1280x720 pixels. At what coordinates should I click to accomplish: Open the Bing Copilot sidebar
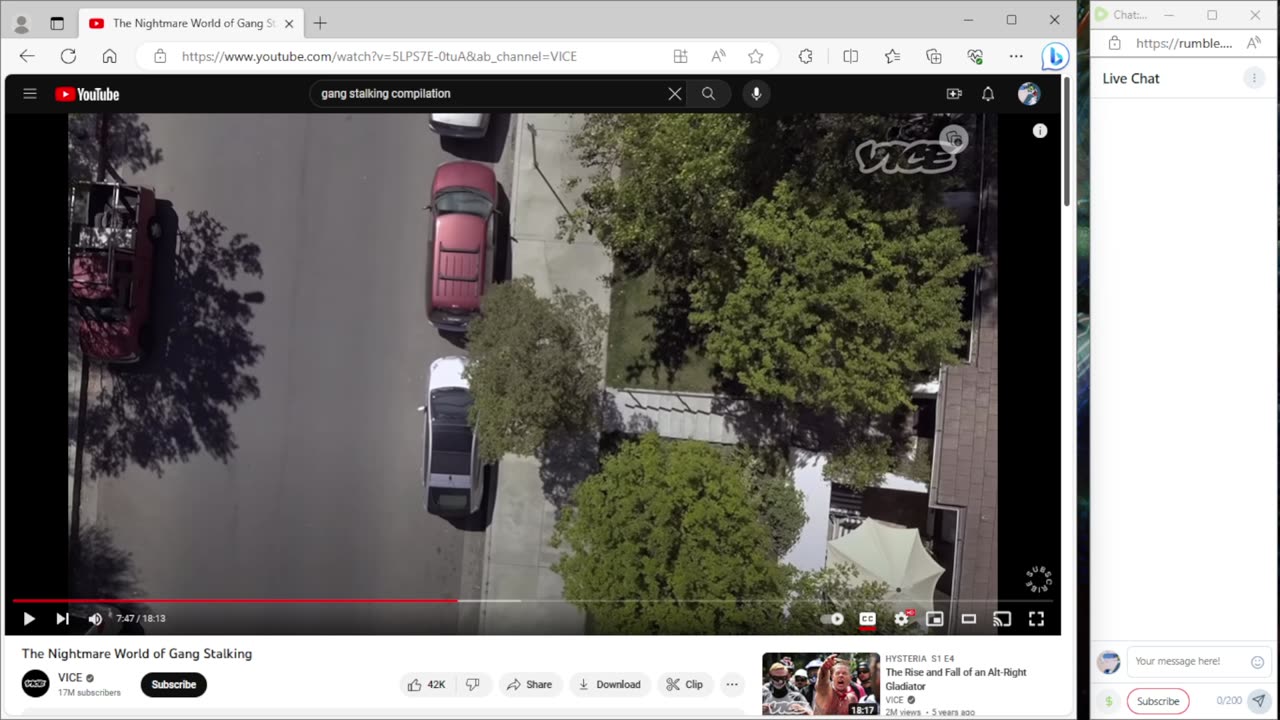coord(1054,57)
